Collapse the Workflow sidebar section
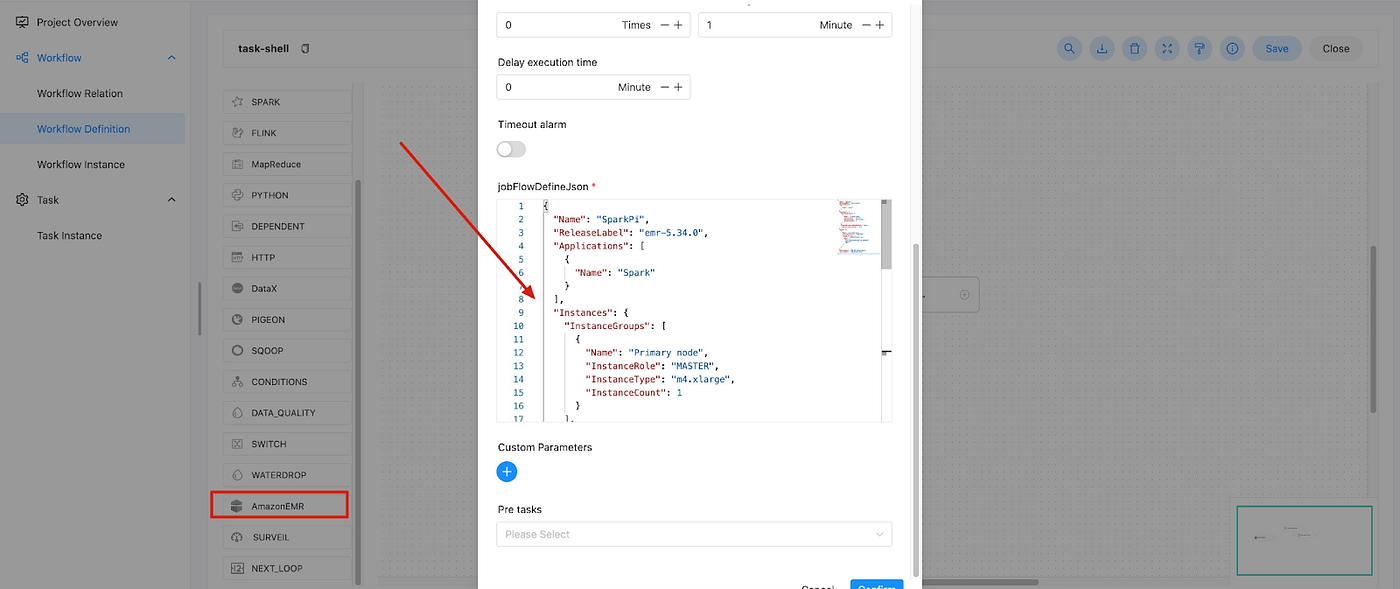1400x589 pixels. click(170, 57)
